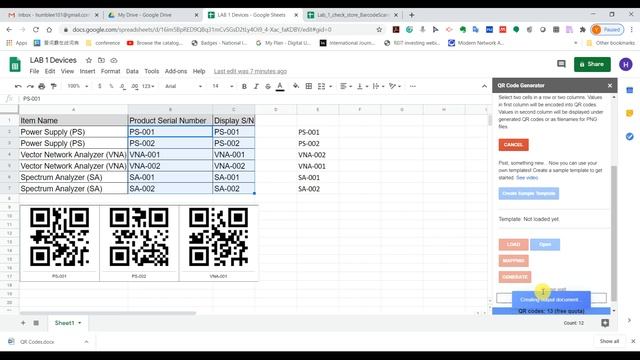Image resolution: width=640 pixels, height=360 pixels.
Task: Increase decimal places in toolbar
Action: point(135,86)
